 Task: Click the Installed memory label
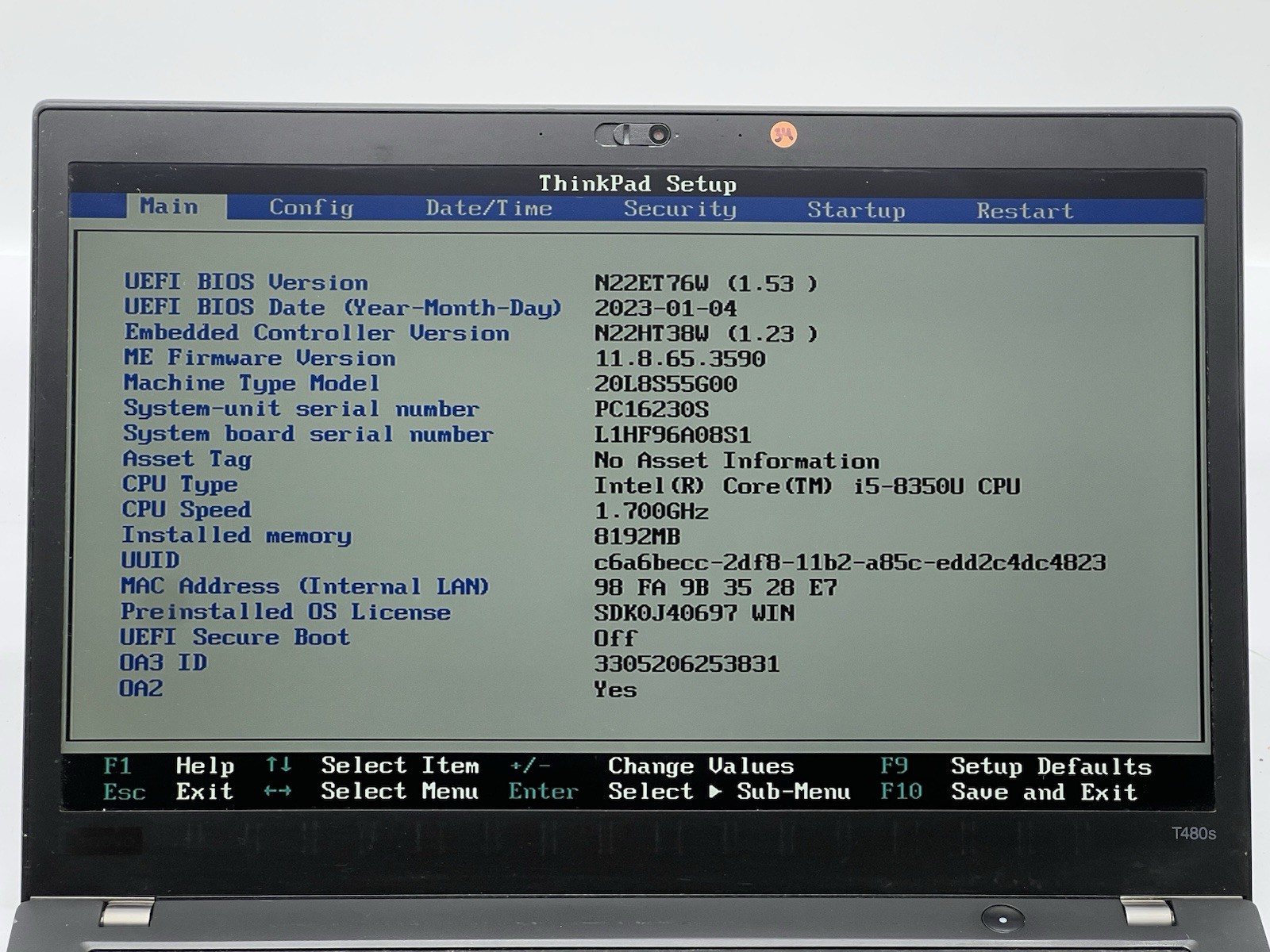tap(237, 535)
